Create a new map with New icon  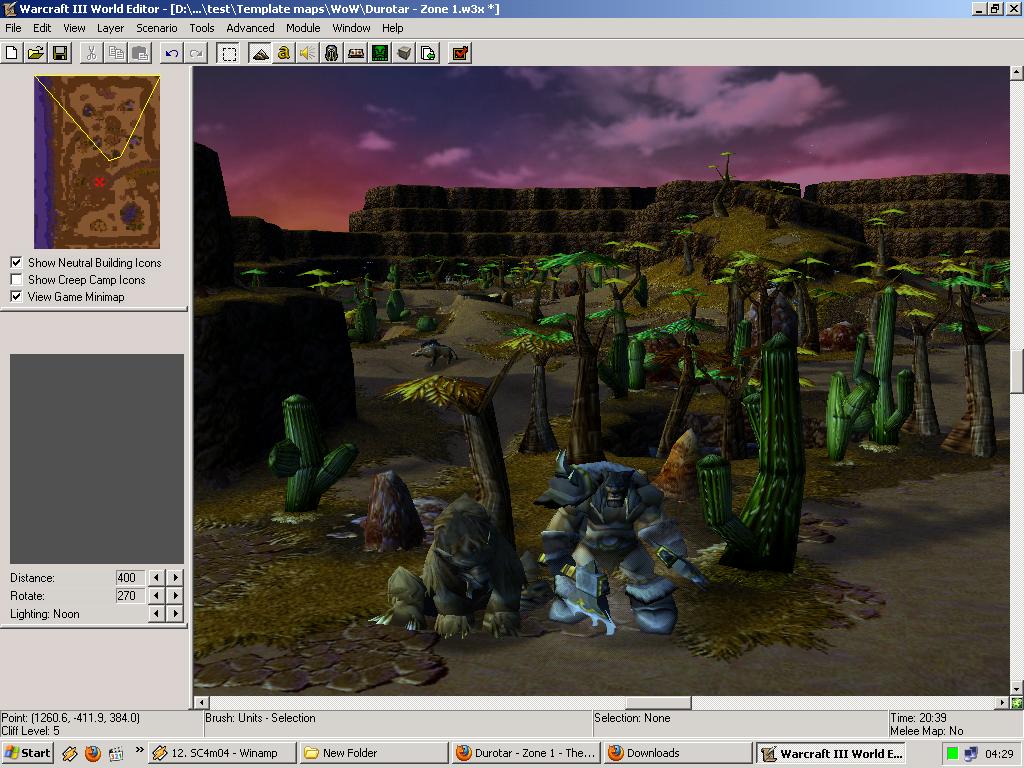[x=12, y=53]
